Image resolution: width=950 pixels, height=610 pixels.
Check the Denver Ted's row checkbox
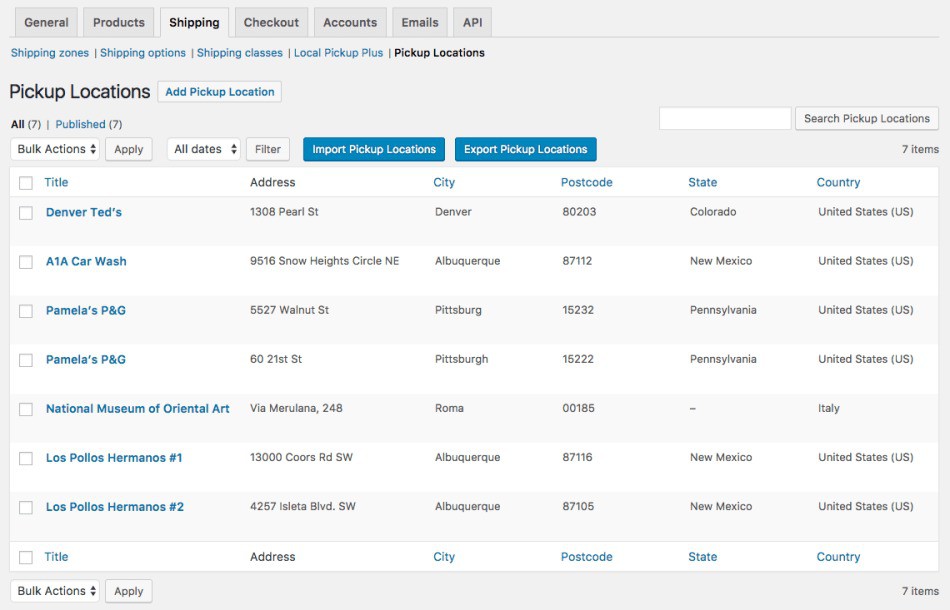[26, 213]
